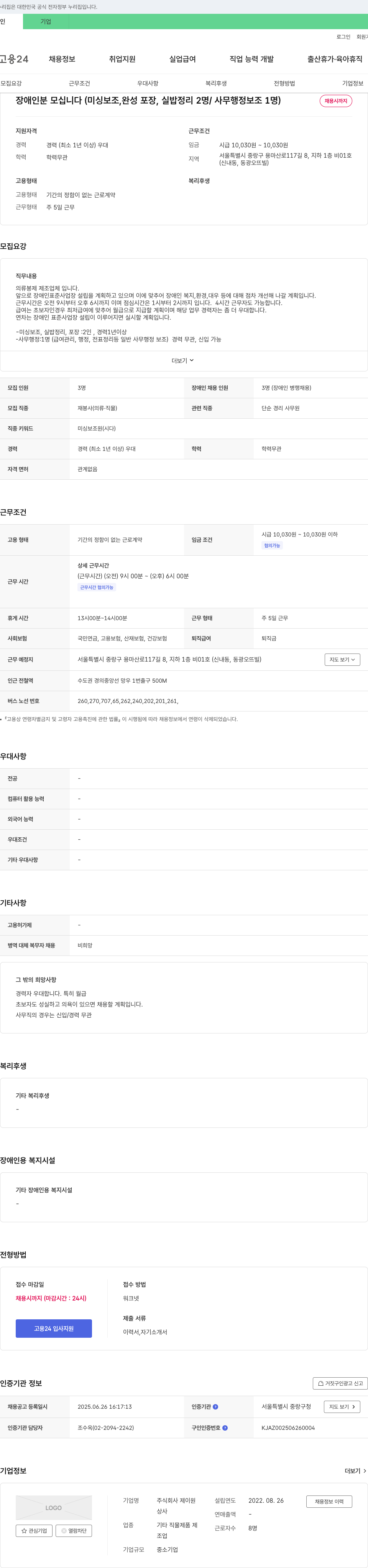Add company via 관심기업 button

[34, 1530]
